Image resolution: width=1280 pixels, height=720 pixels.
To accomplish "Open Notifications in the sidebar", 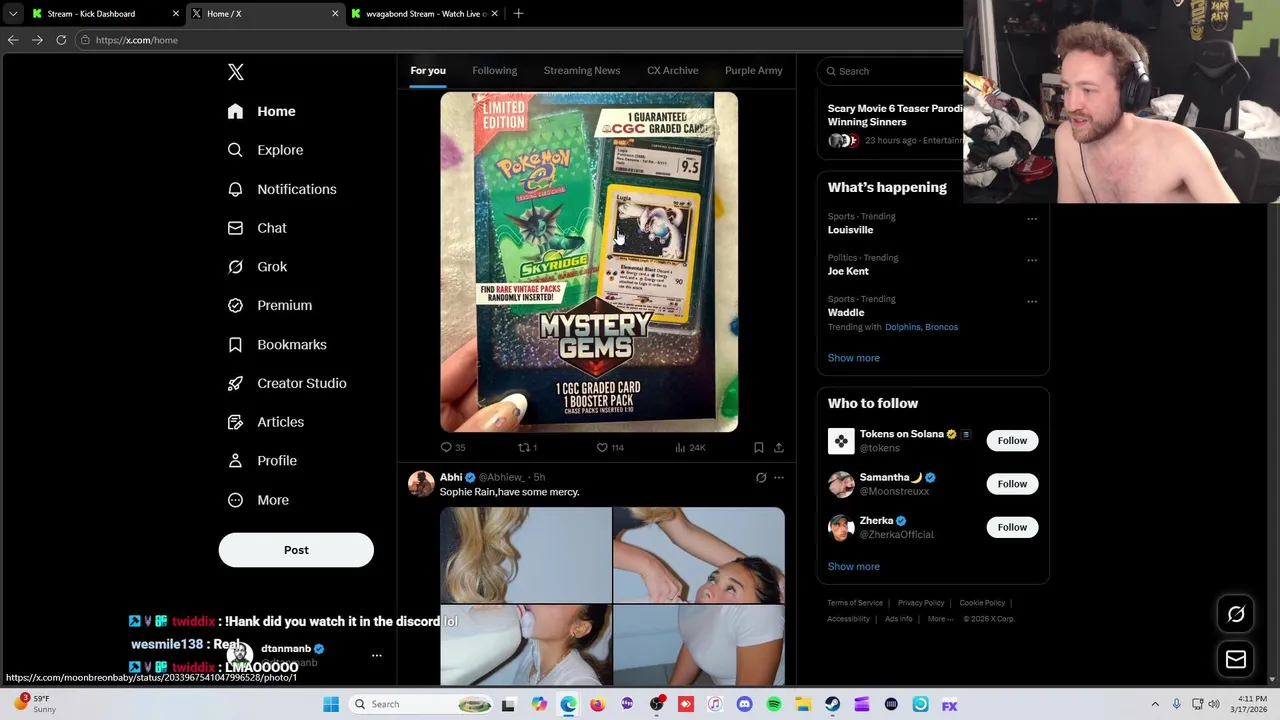I will point(283,189).
